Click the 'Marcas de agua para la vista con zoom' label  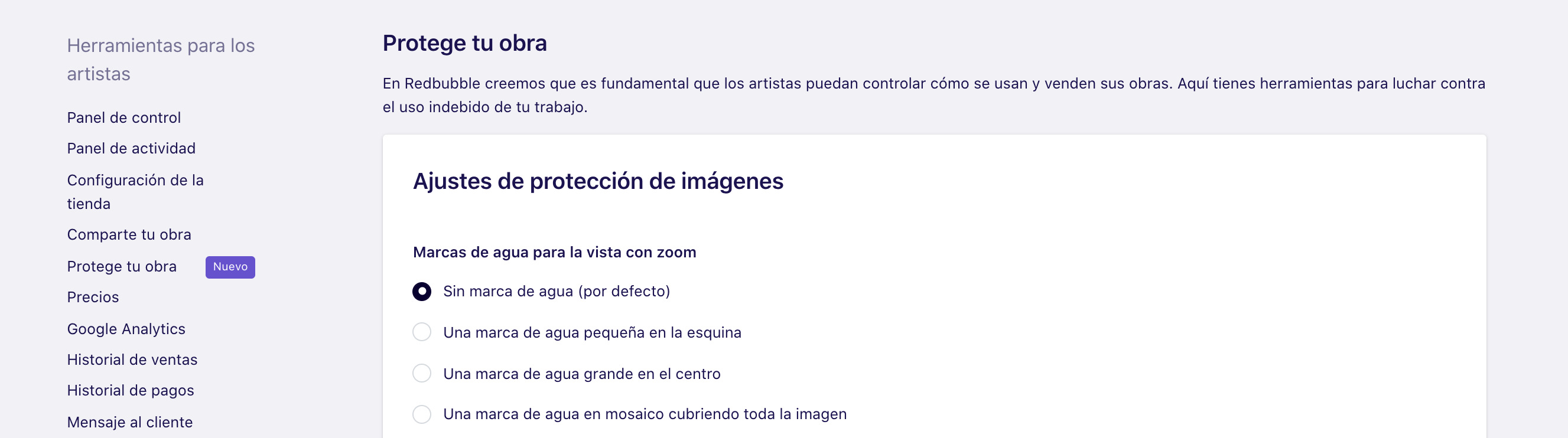tap(555, 252)
